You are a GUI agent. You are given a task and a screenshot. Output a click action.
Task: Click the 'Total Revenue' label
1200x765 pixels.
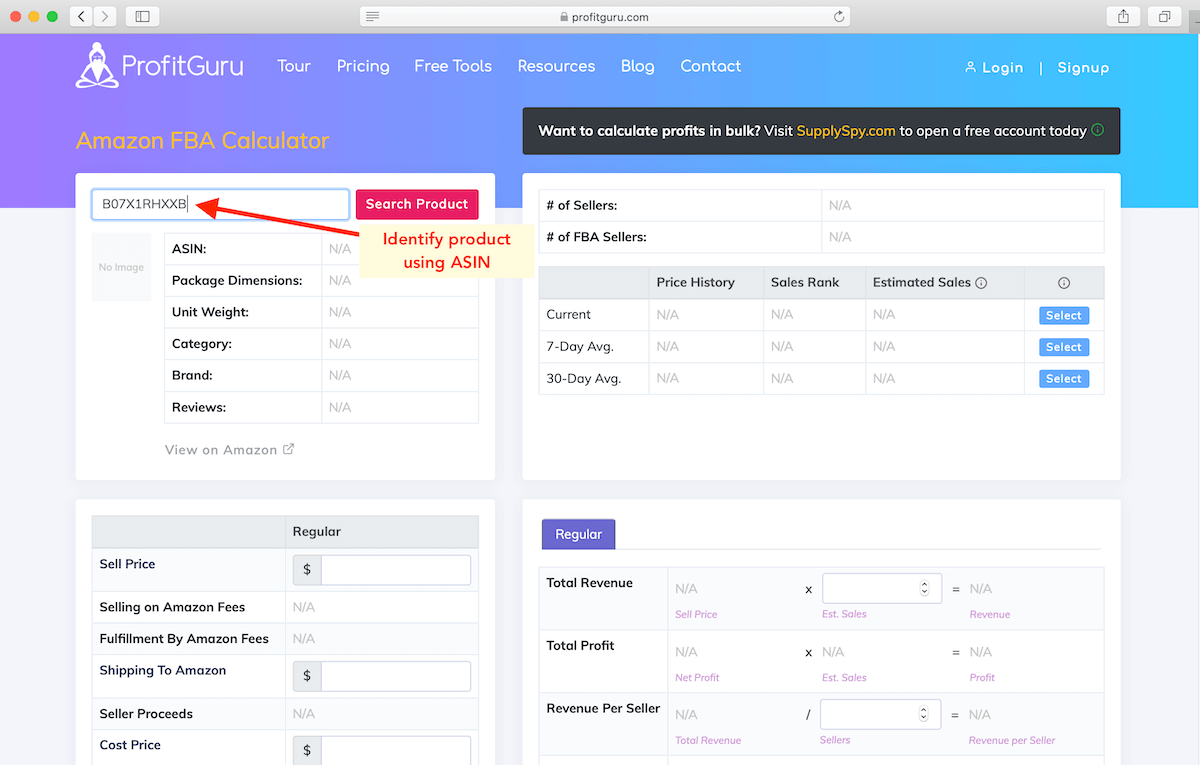point(590,583)
